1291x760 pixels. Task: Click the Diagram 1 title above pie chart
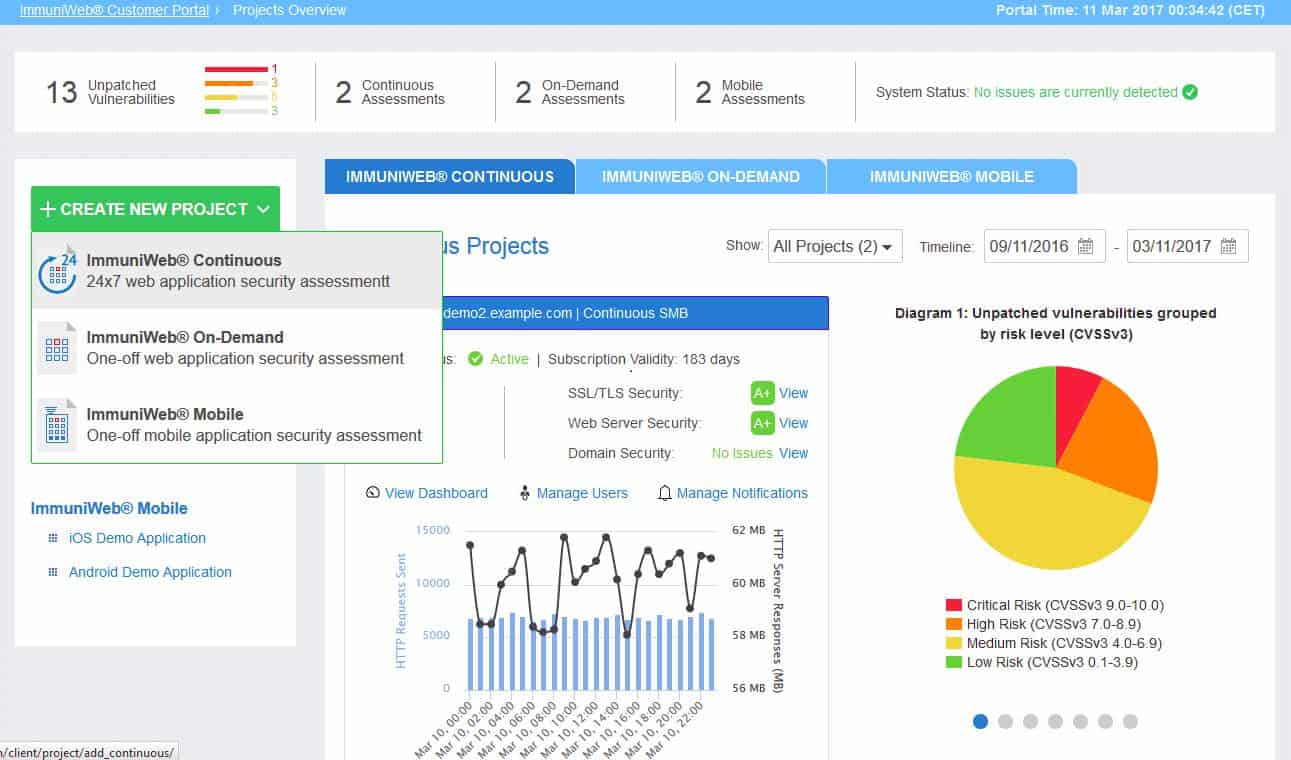pyautogui.click(x=1056, y=323)
